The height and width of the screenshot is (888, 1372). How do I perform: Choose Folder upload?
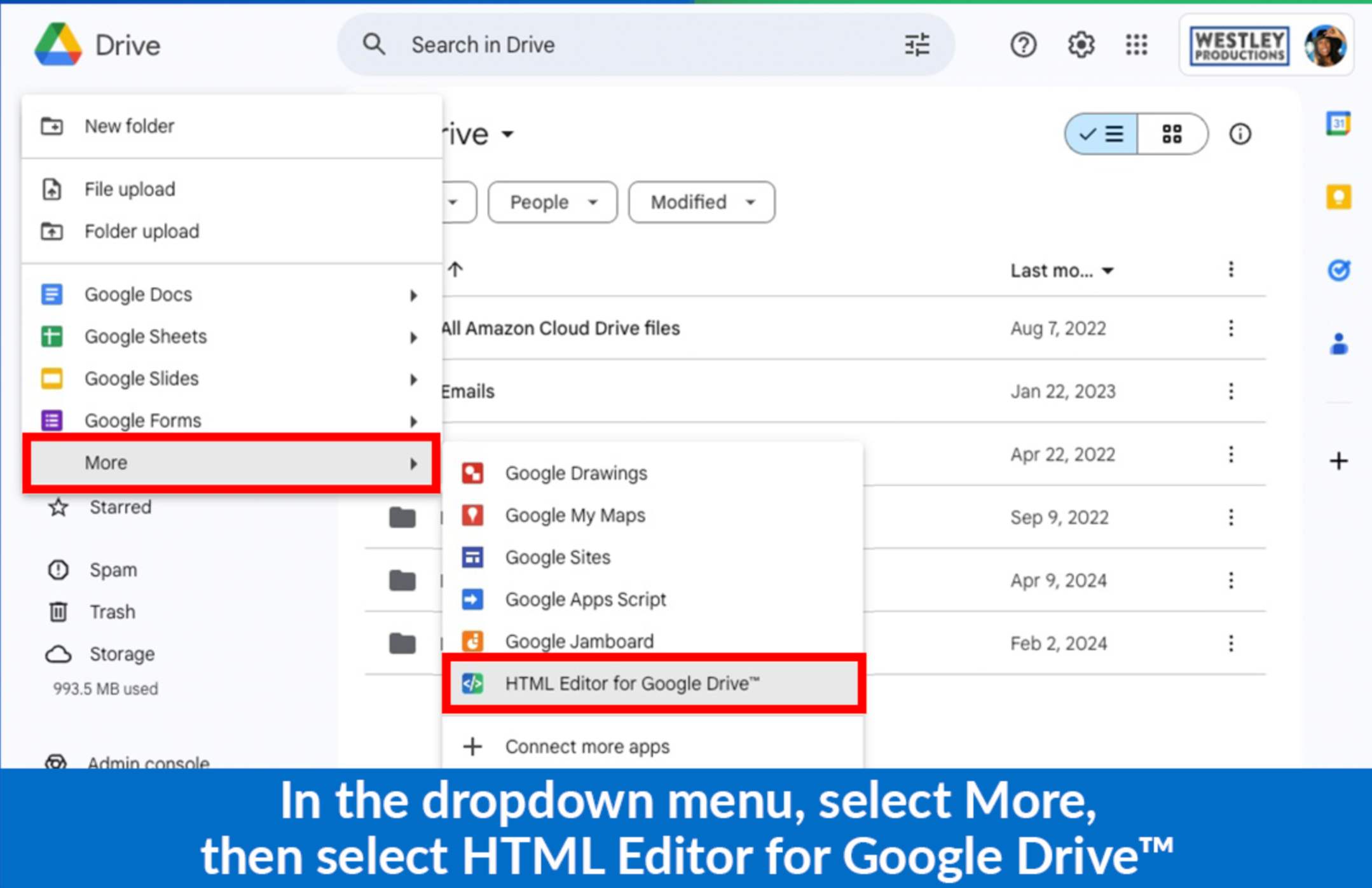[232, 231]
